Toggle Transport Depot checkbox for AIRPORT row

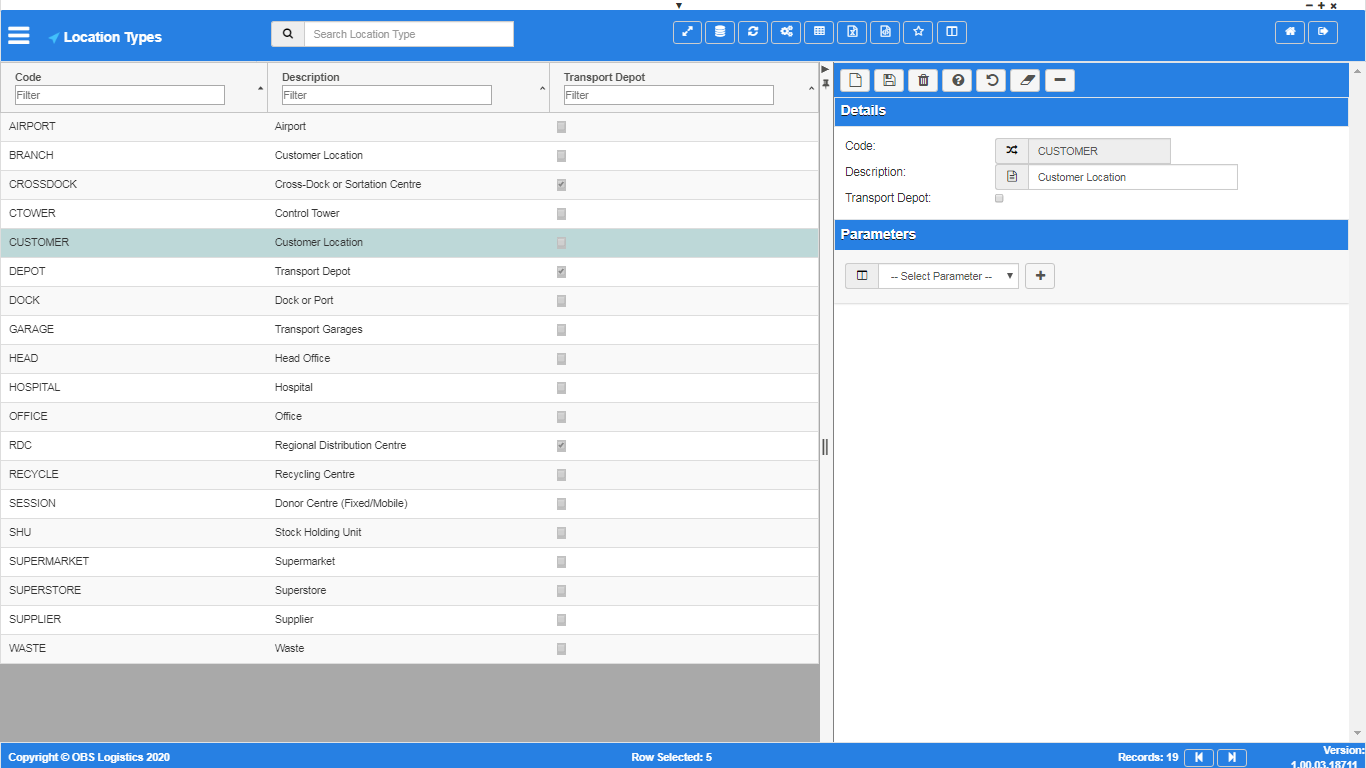click(x=561, y=127)
